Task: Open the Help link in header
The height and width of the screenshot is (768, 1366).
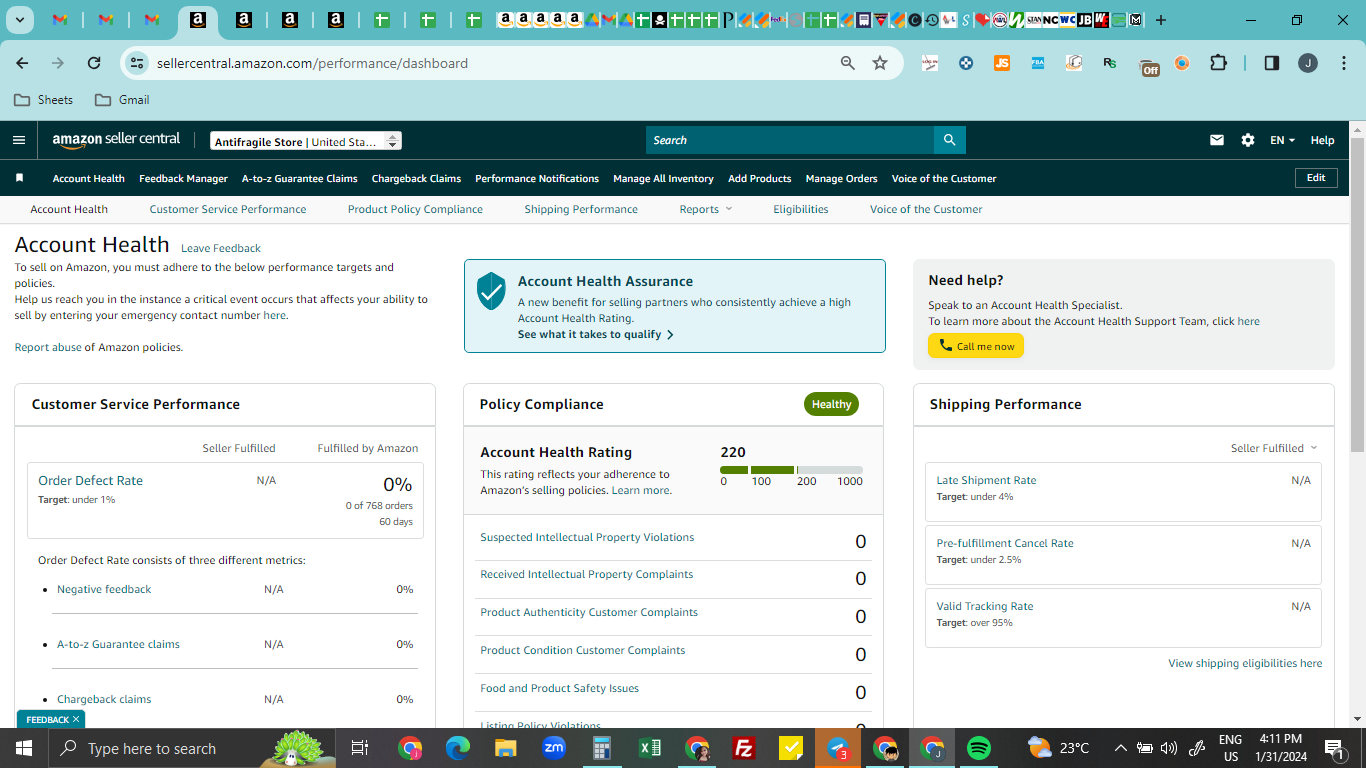Action: tap(1322, 140)
